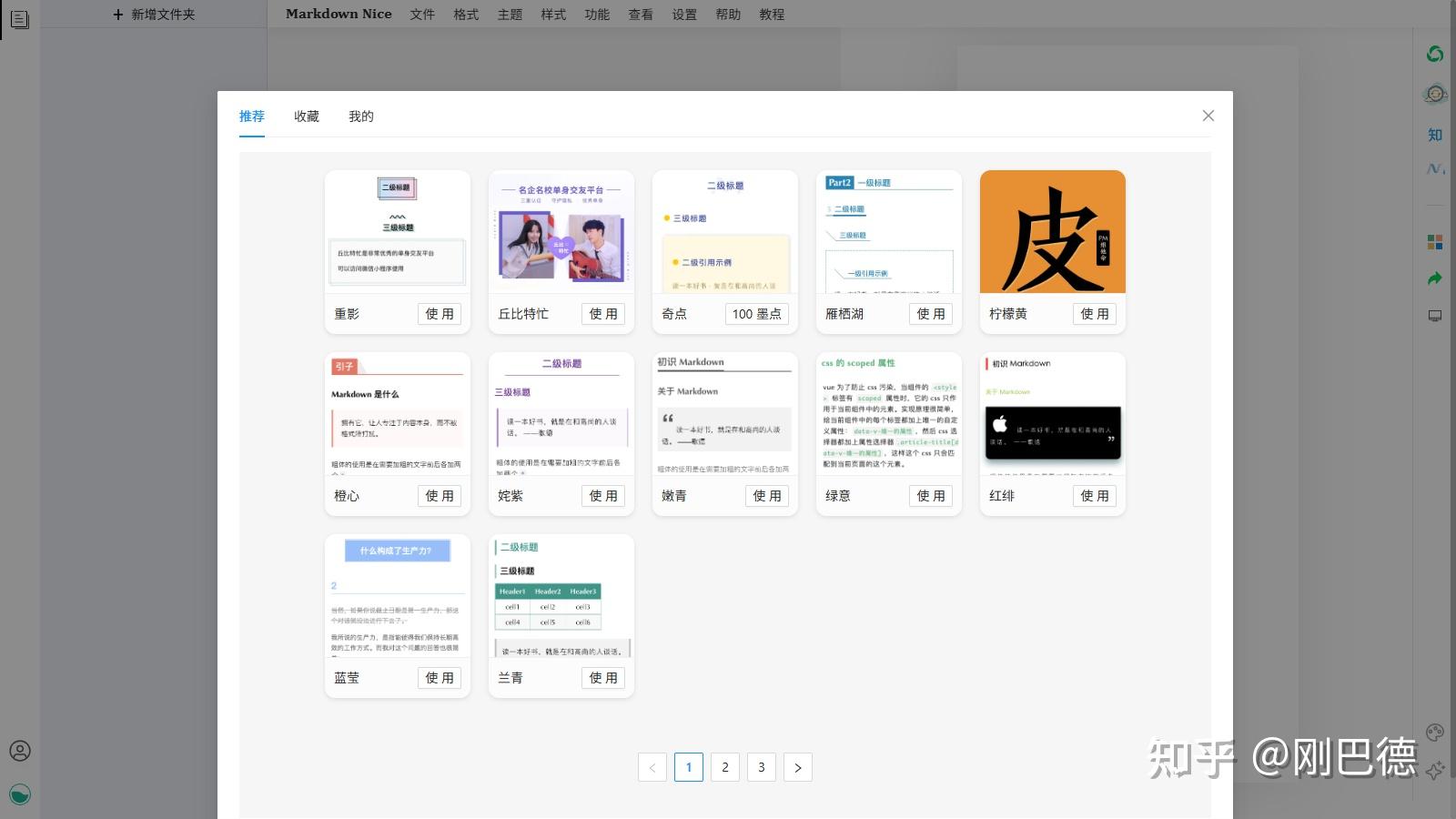
Task: Apply the 红绯 theme with 使用 button
Action: 1095,496
